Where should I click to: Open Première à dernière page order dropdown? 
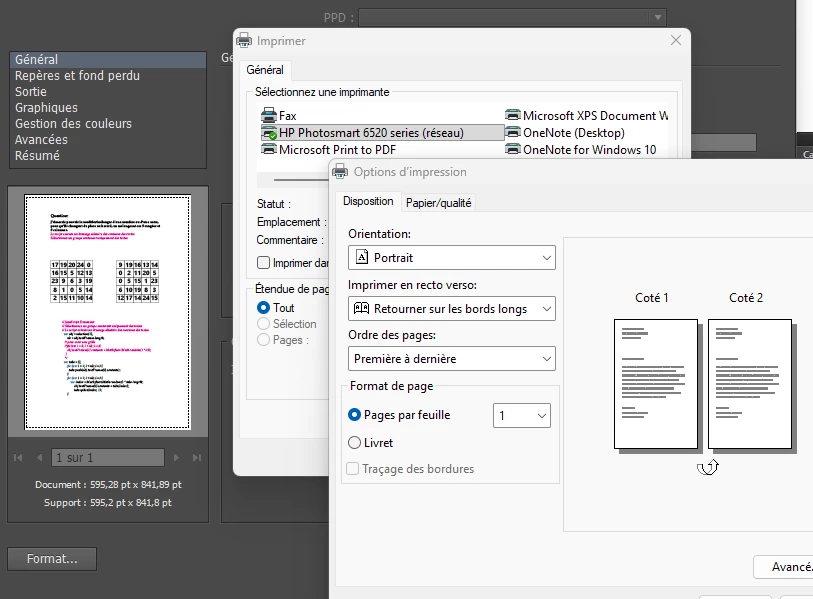click(x=452, y=359)
